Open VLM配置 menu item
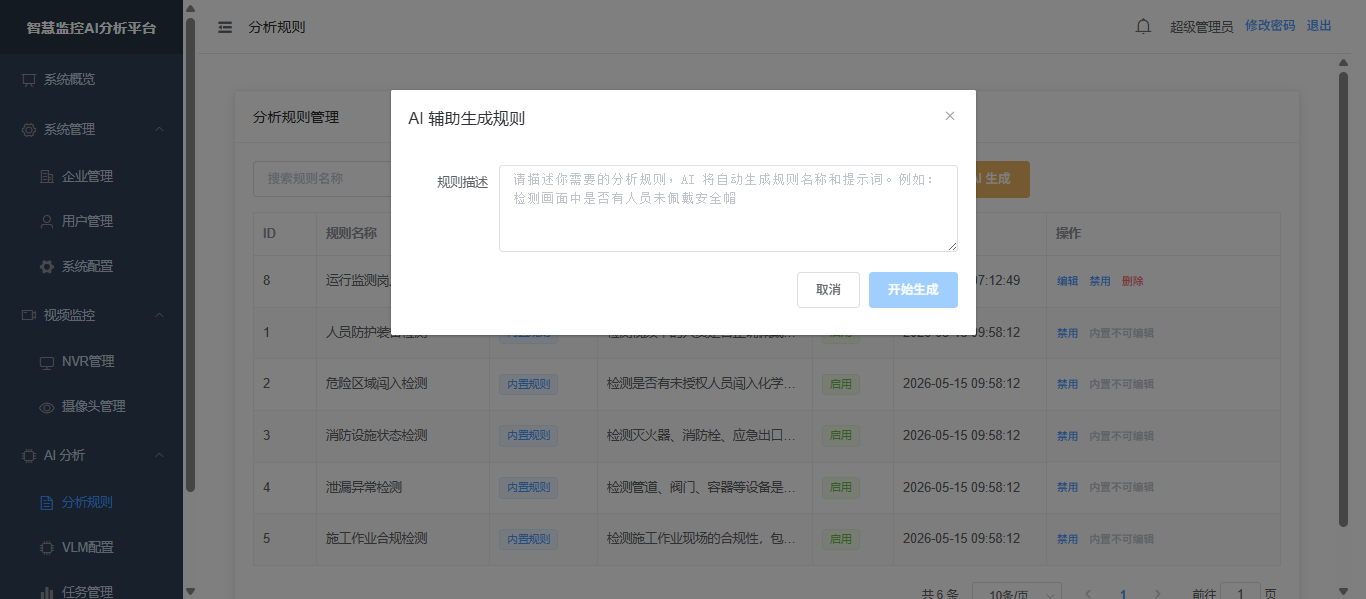Viewport: 1366px width, 599px height. pyautogui.click(x=91, y=548)
